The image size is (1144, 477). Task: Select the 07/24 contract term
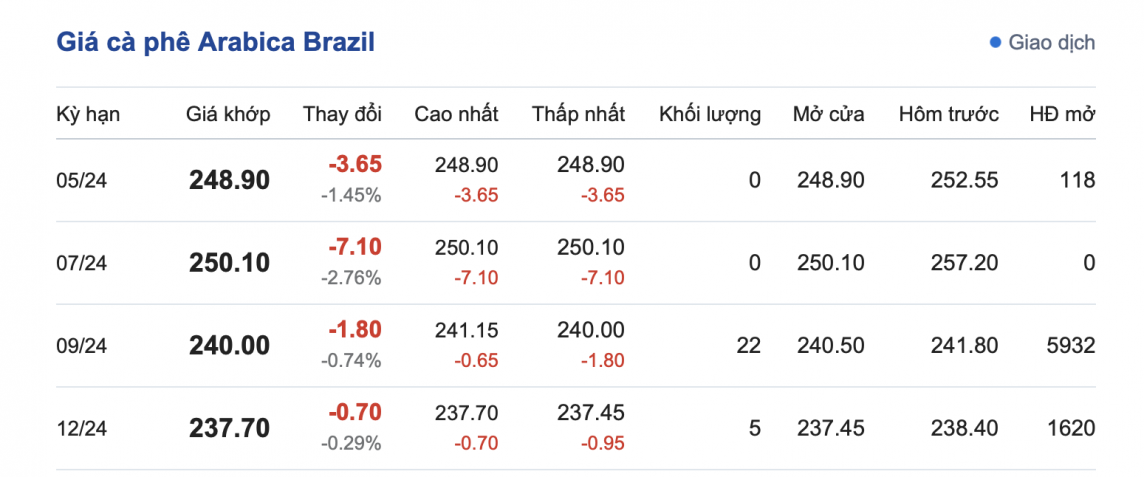coord(81,263)
